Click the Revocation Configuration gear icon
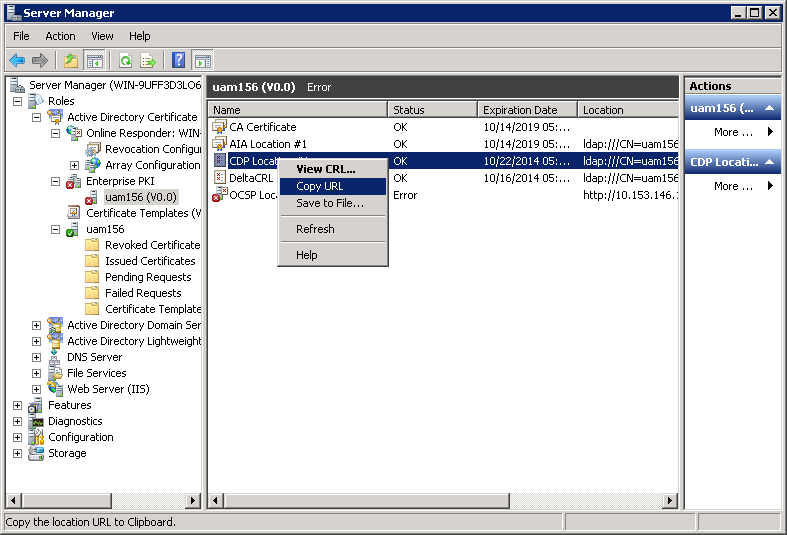Image resolution: width=787 pixels, height=535 pixels. pyautogui.click(x=93, y=149)
